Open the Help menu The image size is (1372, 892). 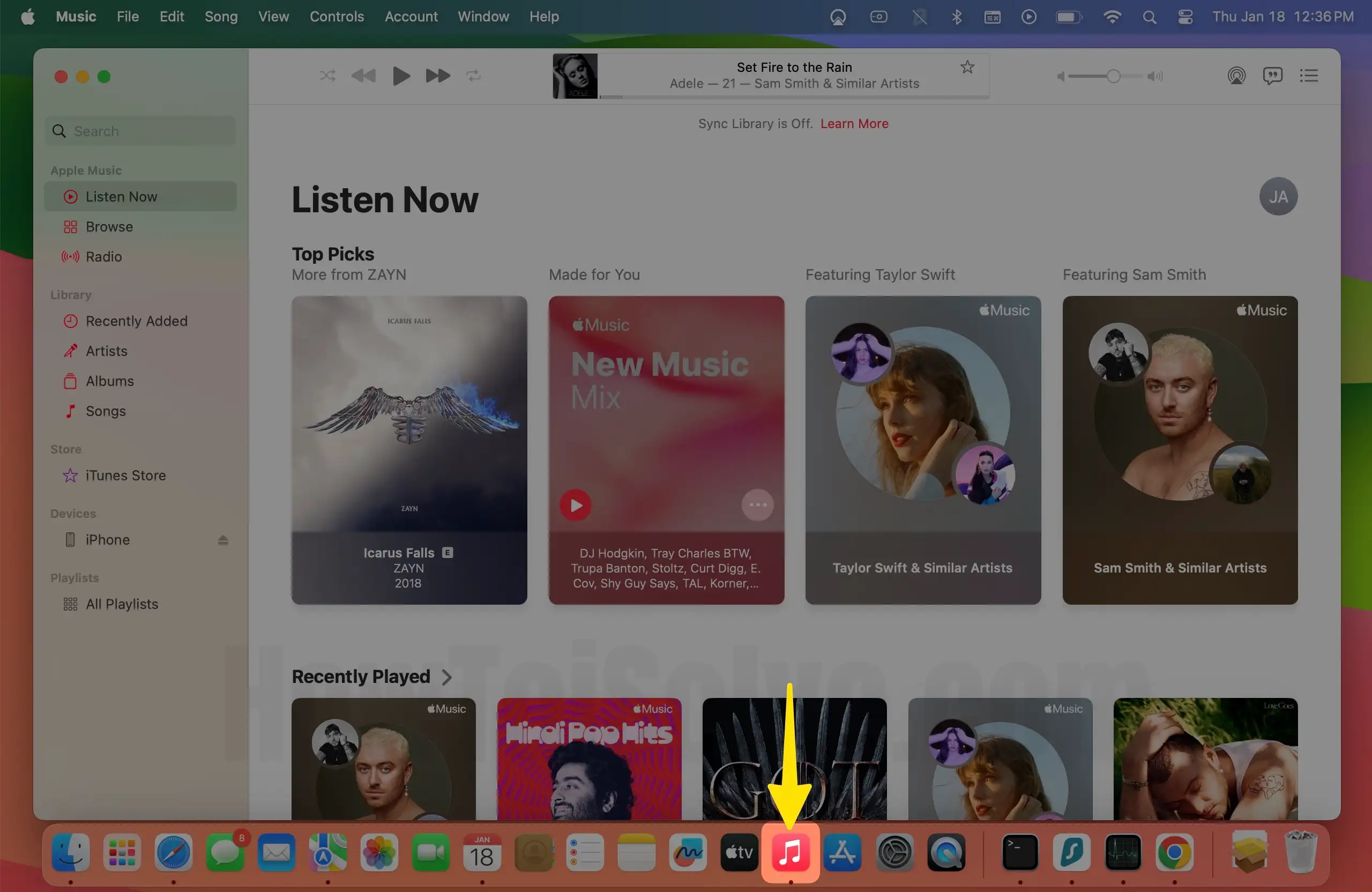point(544,17)
